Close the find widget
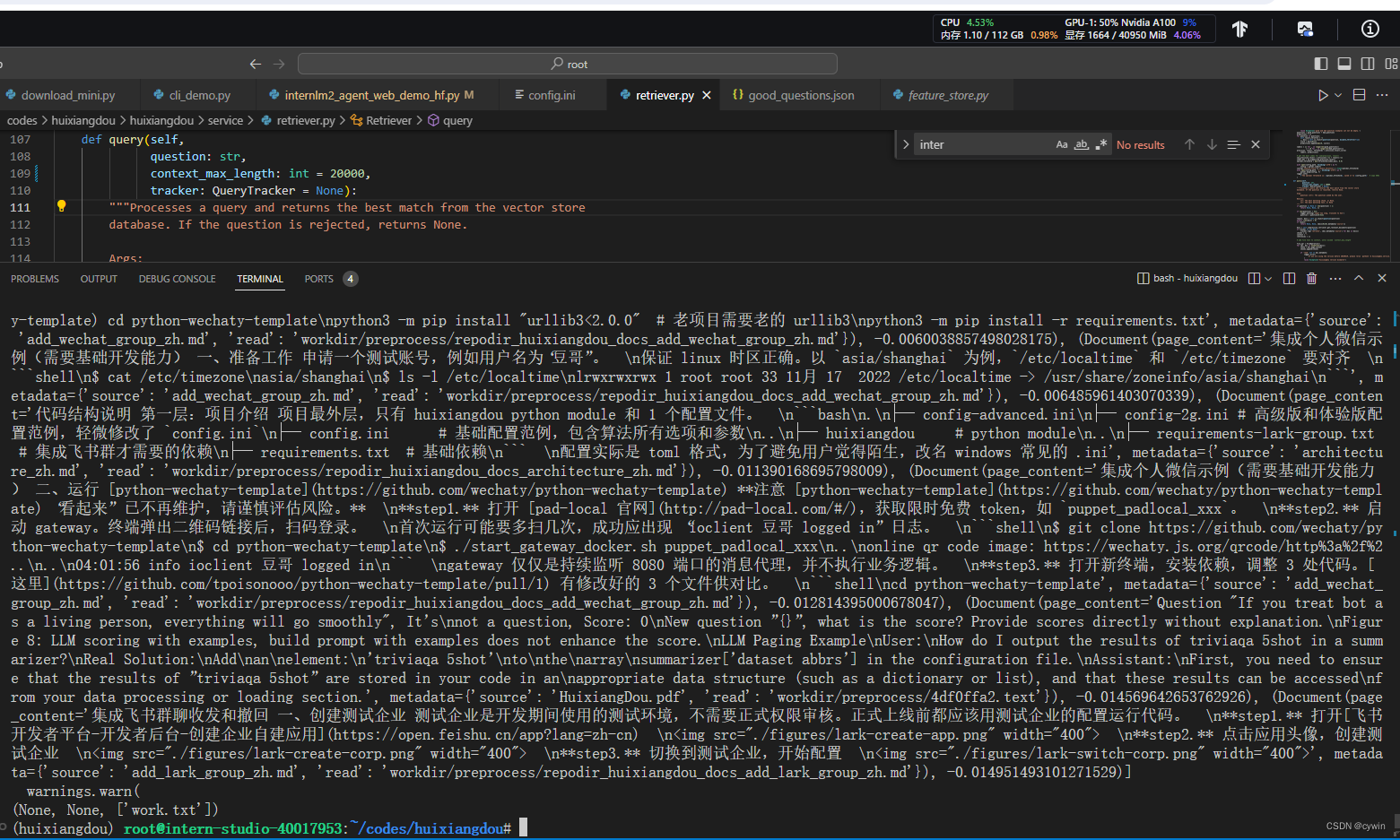Image resolution: width=1400 pixels, height=840 pixels. point(1256,144)
